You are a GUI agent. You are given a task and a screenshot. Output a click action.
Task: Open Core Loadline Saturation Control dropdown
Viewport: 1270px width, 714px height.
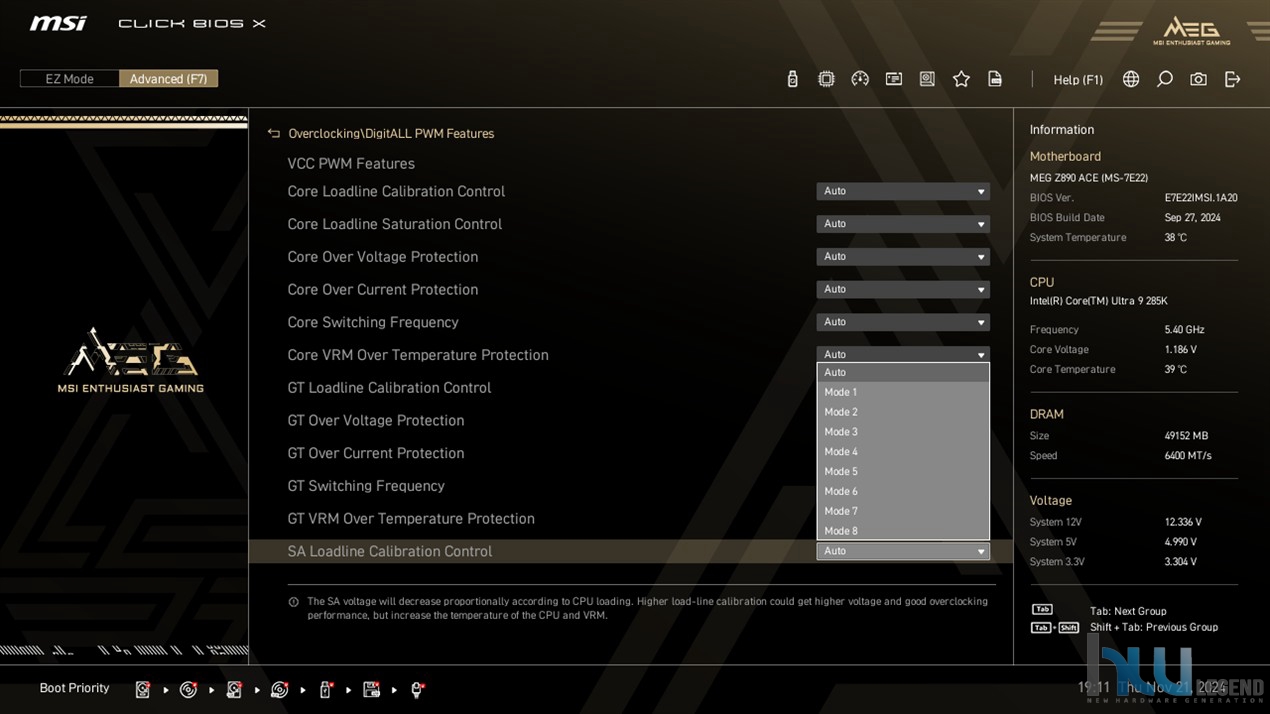(903, 224)
